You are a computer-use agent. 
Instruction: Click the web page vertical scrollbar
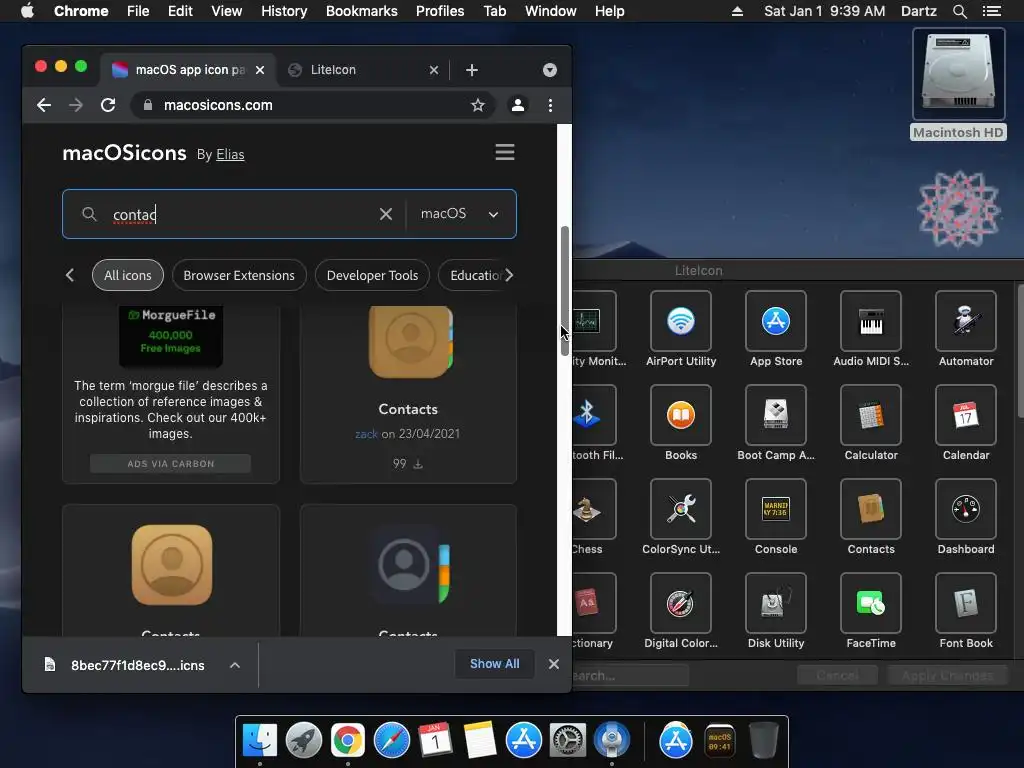pos(565,291)
